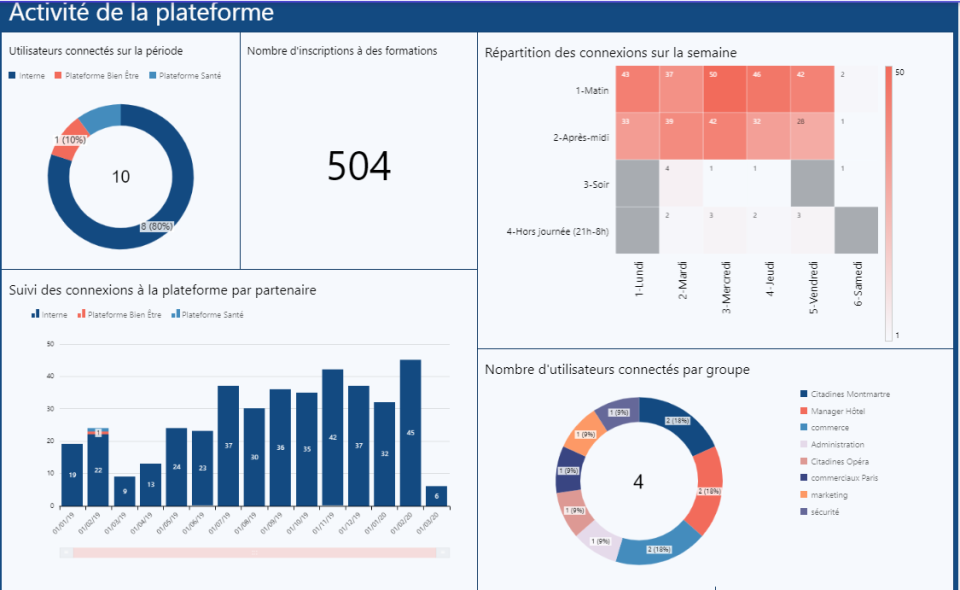Click the 01/07/19 bar with value 37
The width and height of the screenshot is (960, 590).
(x=228, y=446)
